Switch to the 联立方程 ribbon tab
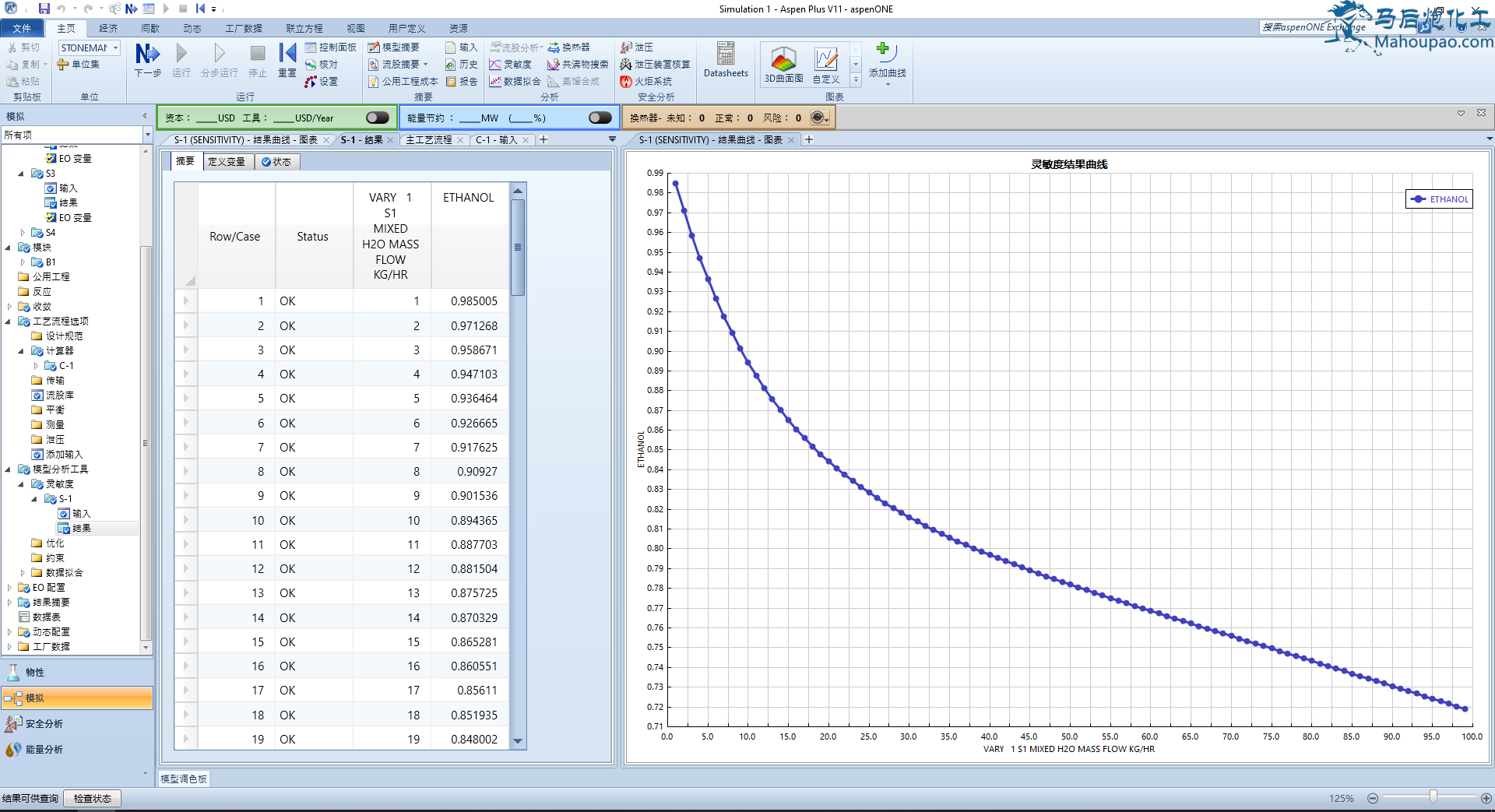1495x812 pixels. tap(304, 28)
